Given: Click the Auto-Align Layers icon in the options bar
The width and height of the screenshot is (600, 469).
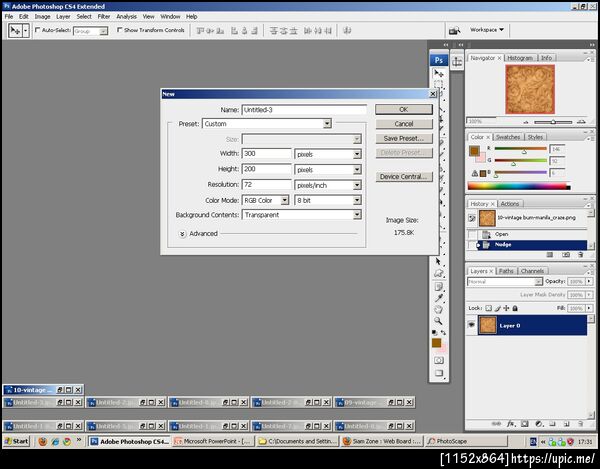Looking at the screenshot, I should (347, 31).
